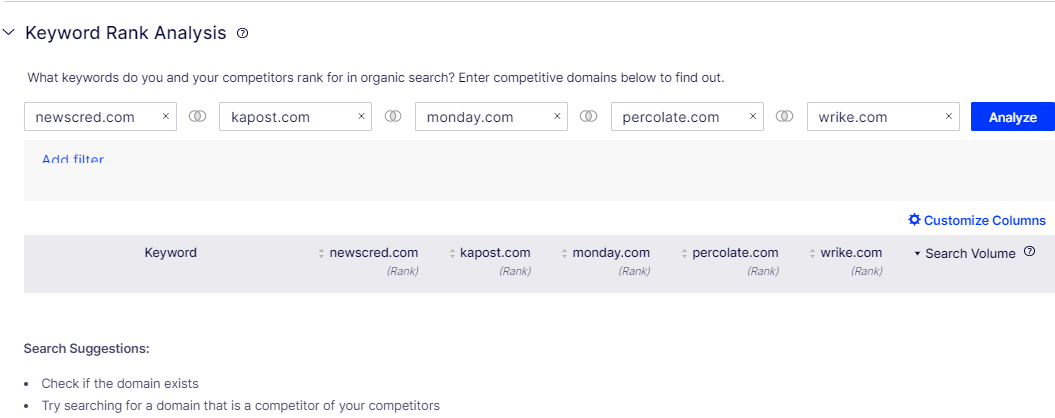Image resolution: width=1055 pixels, height=418 pixels.
Task: Remove kapost.com using its x icon
Action: click(361, 116)
